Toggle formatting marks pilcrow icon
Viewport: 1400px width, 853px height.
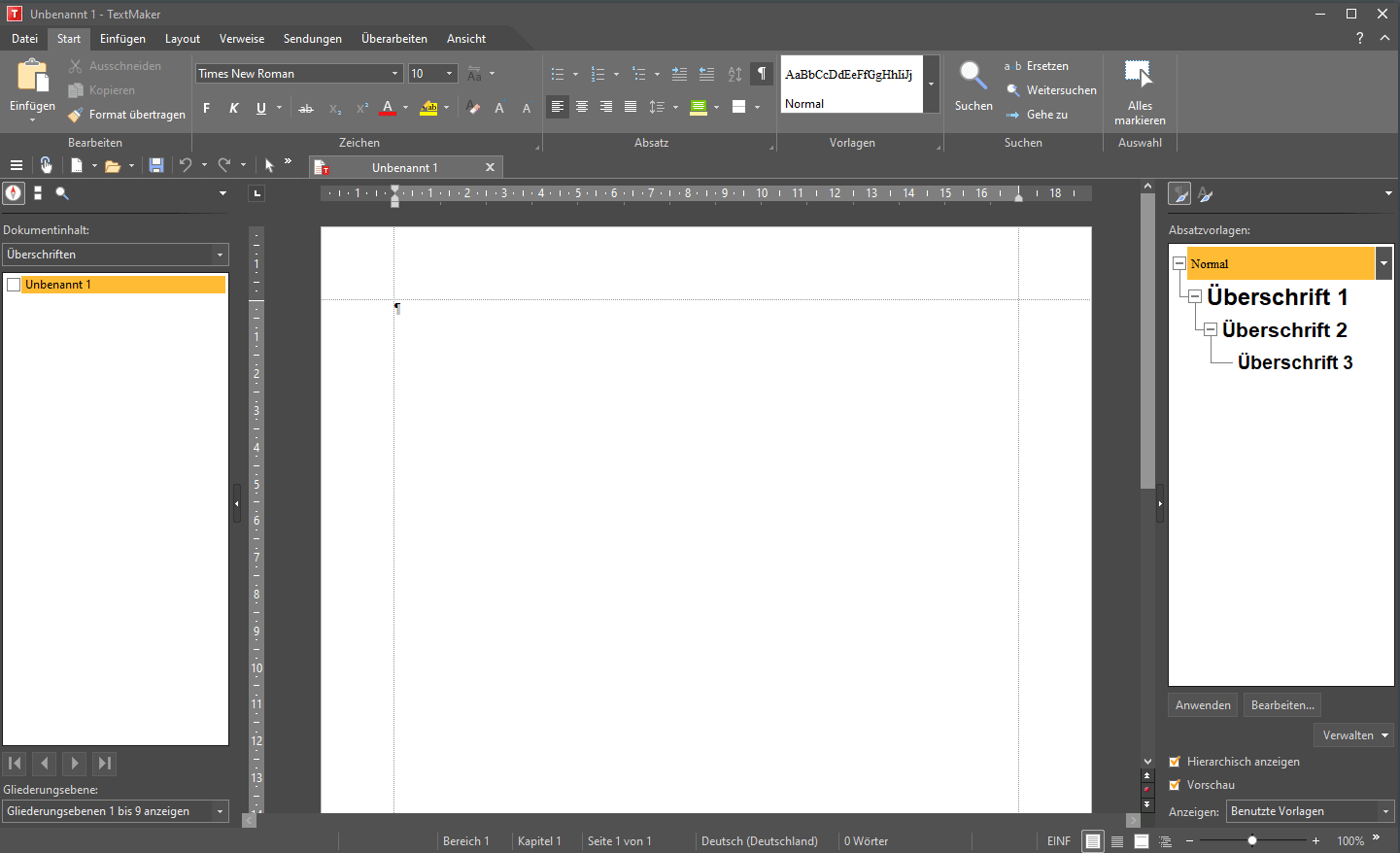pos(762,74)
